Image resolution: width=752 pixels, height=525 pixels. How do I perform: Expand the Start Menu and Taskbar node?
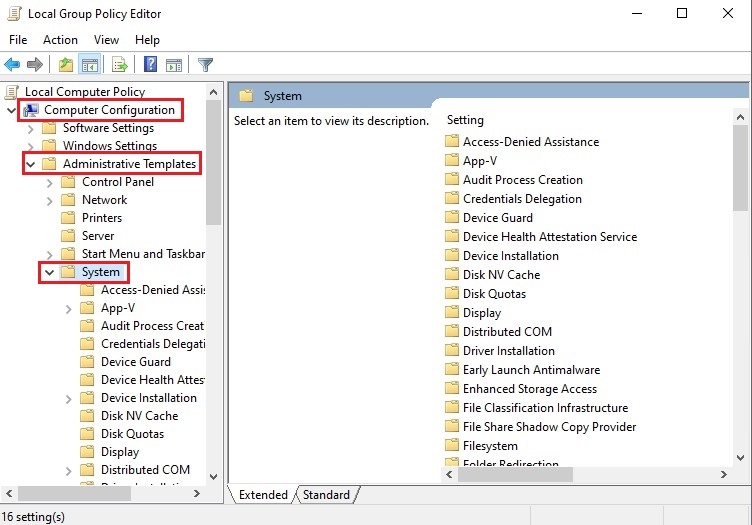49,255
